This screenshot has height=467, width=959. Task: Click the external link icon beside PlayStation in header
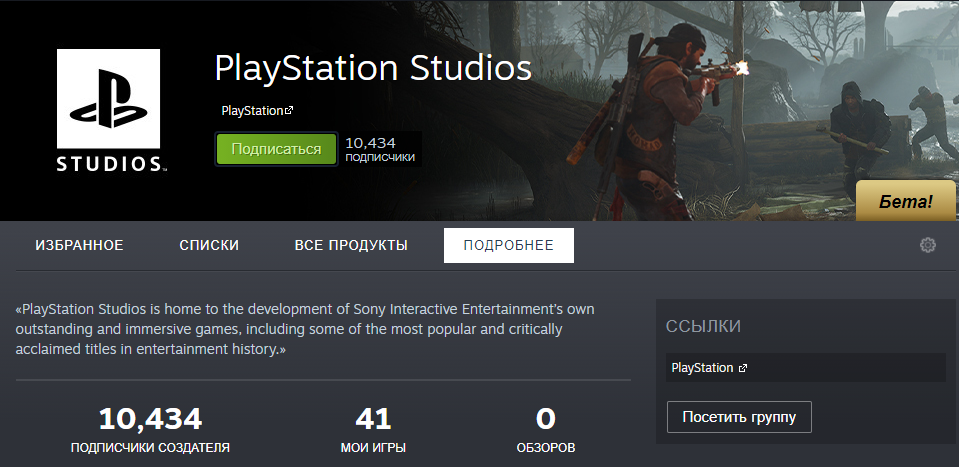tap(289, 111)
